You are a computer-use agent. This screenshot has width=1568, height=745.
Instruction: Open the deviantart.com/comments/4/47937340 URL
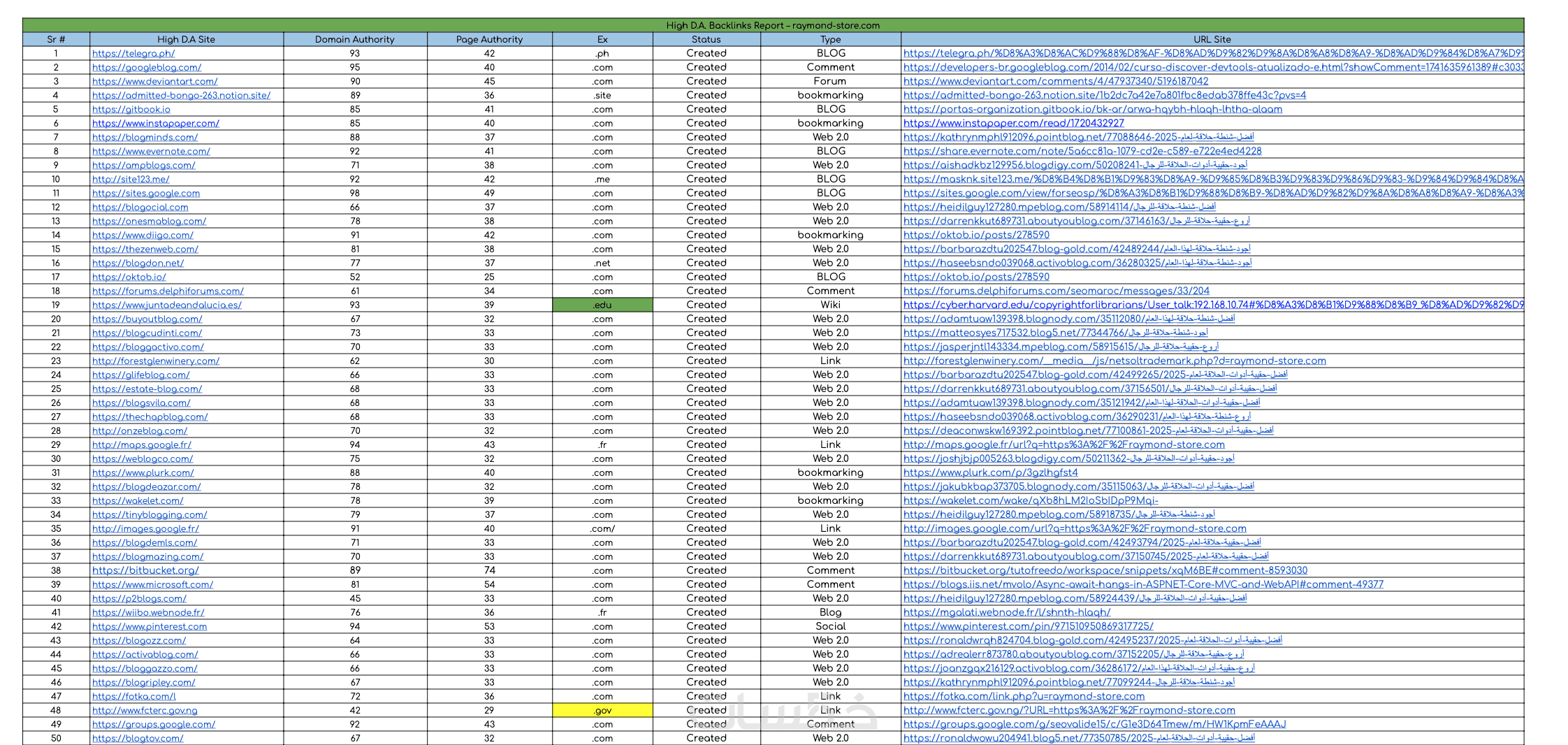pos(1056,81)
